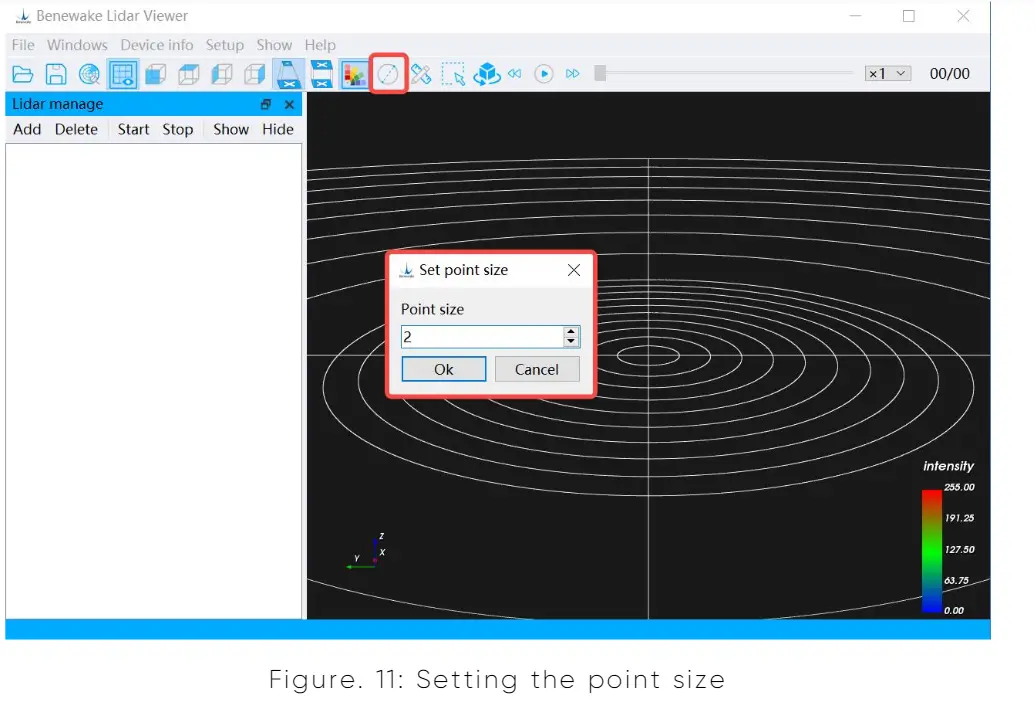This screenshot has height=701, width=1035.
Task: Click the ruler and pencil measure icon
Action: coord(421,74)
